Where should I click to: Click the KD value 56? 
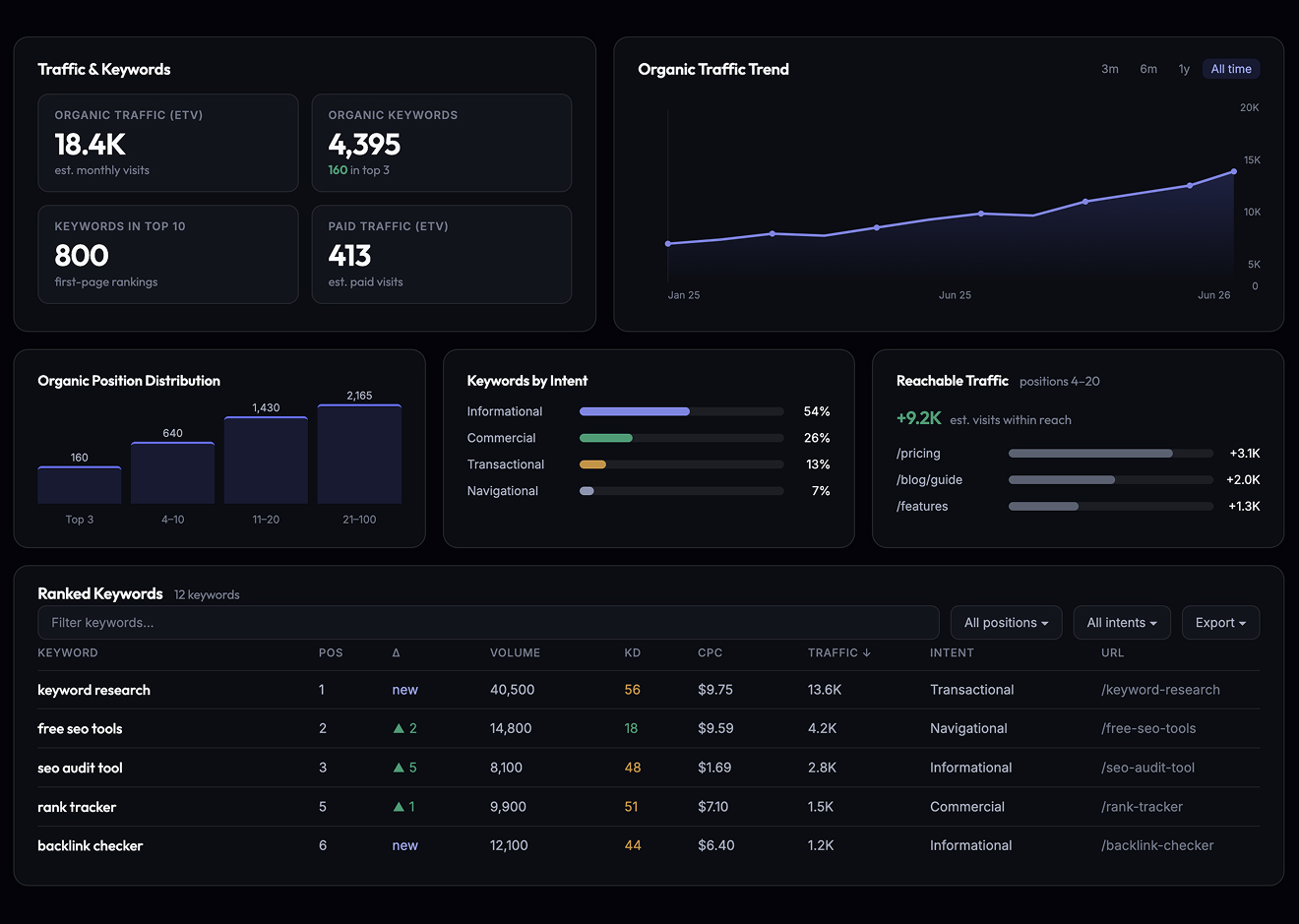tap(632, 690)
